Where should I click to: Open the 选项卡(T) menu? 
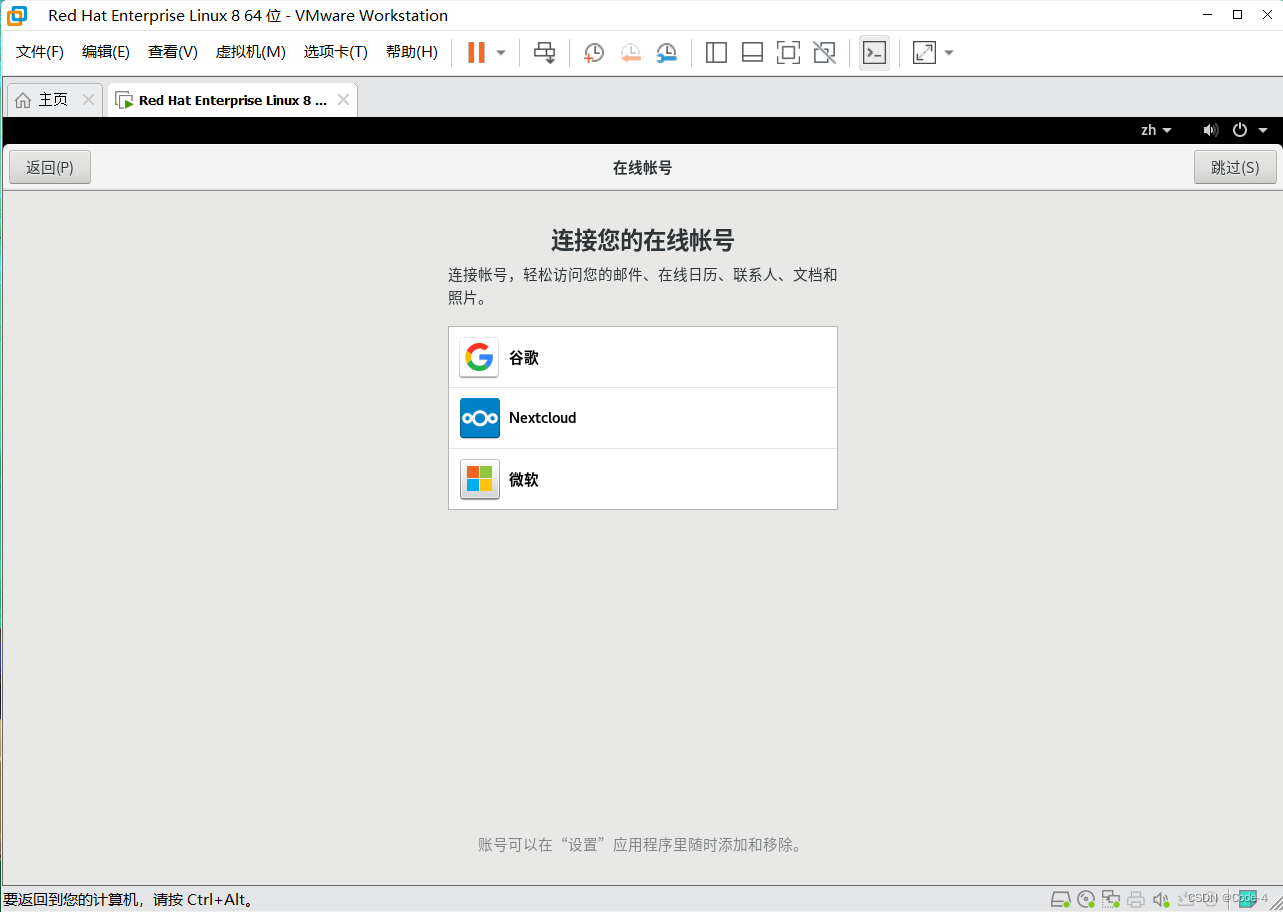point(336,52)
